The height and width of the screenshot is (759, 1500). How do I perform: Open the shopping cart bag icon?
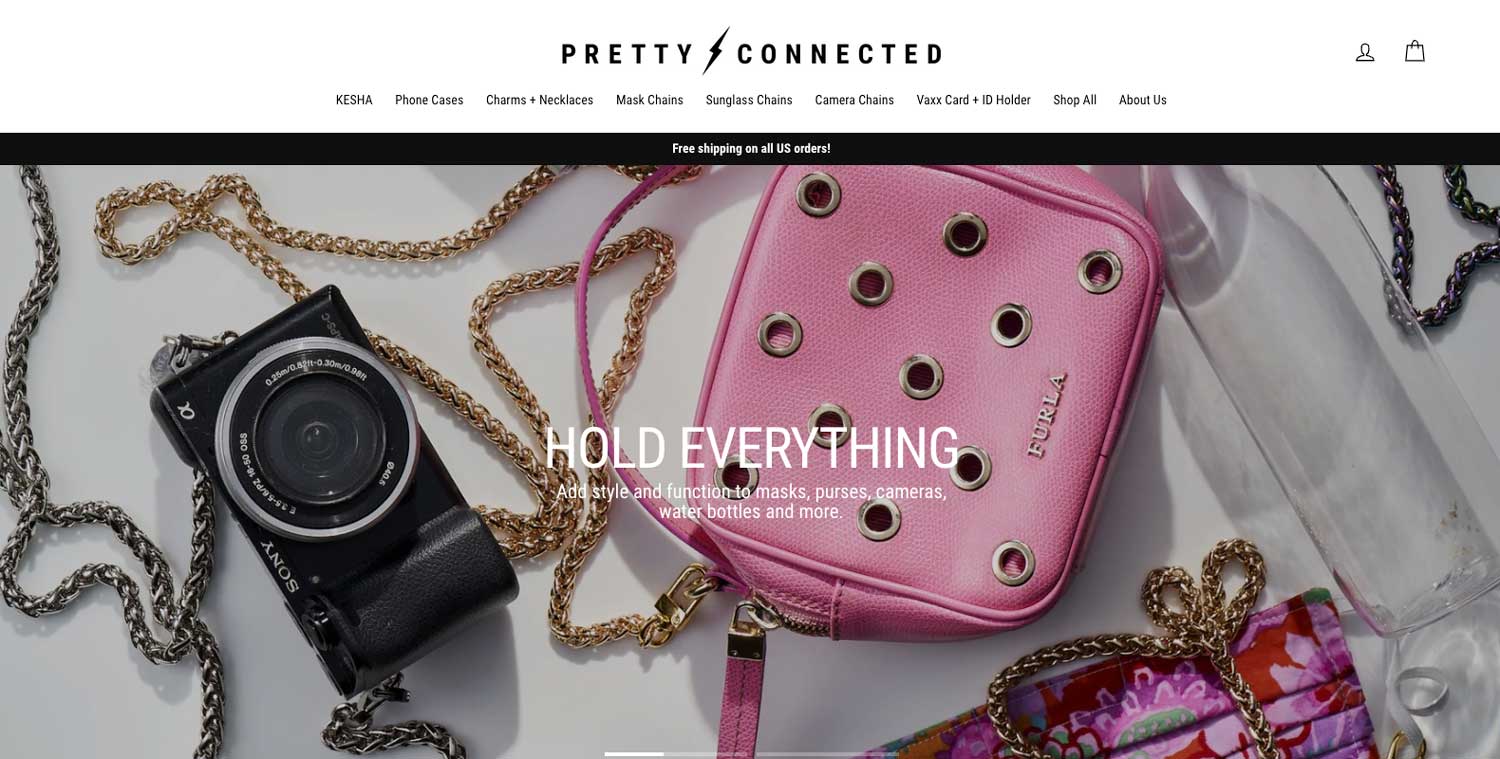coord(1414,51)
